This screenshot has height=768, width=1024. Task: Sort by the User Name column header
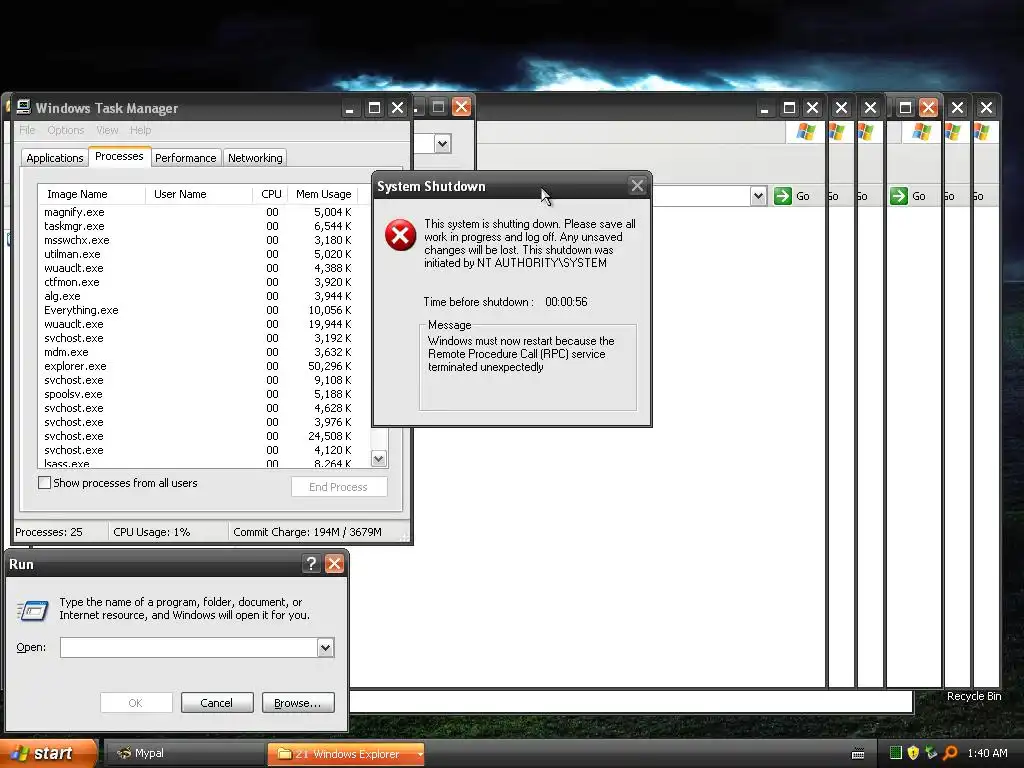pos(199,194)
